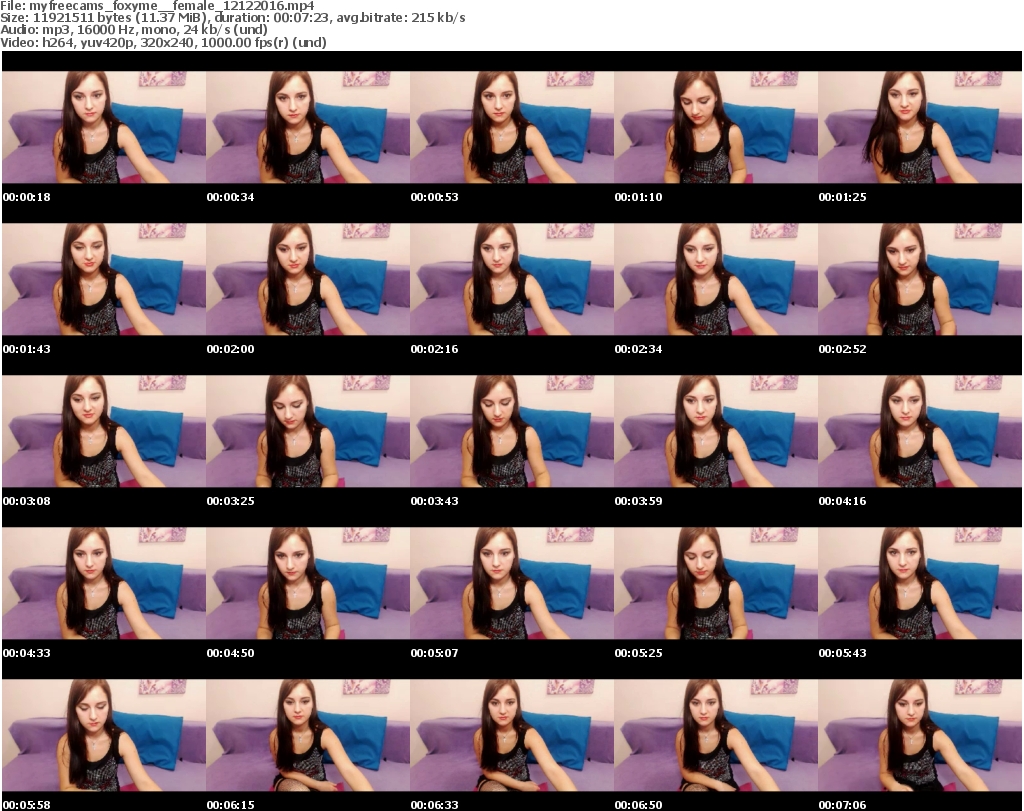Click the timestamp text 00:06:33
This screenshot has width=1024, height=811.
pos(434,805)
